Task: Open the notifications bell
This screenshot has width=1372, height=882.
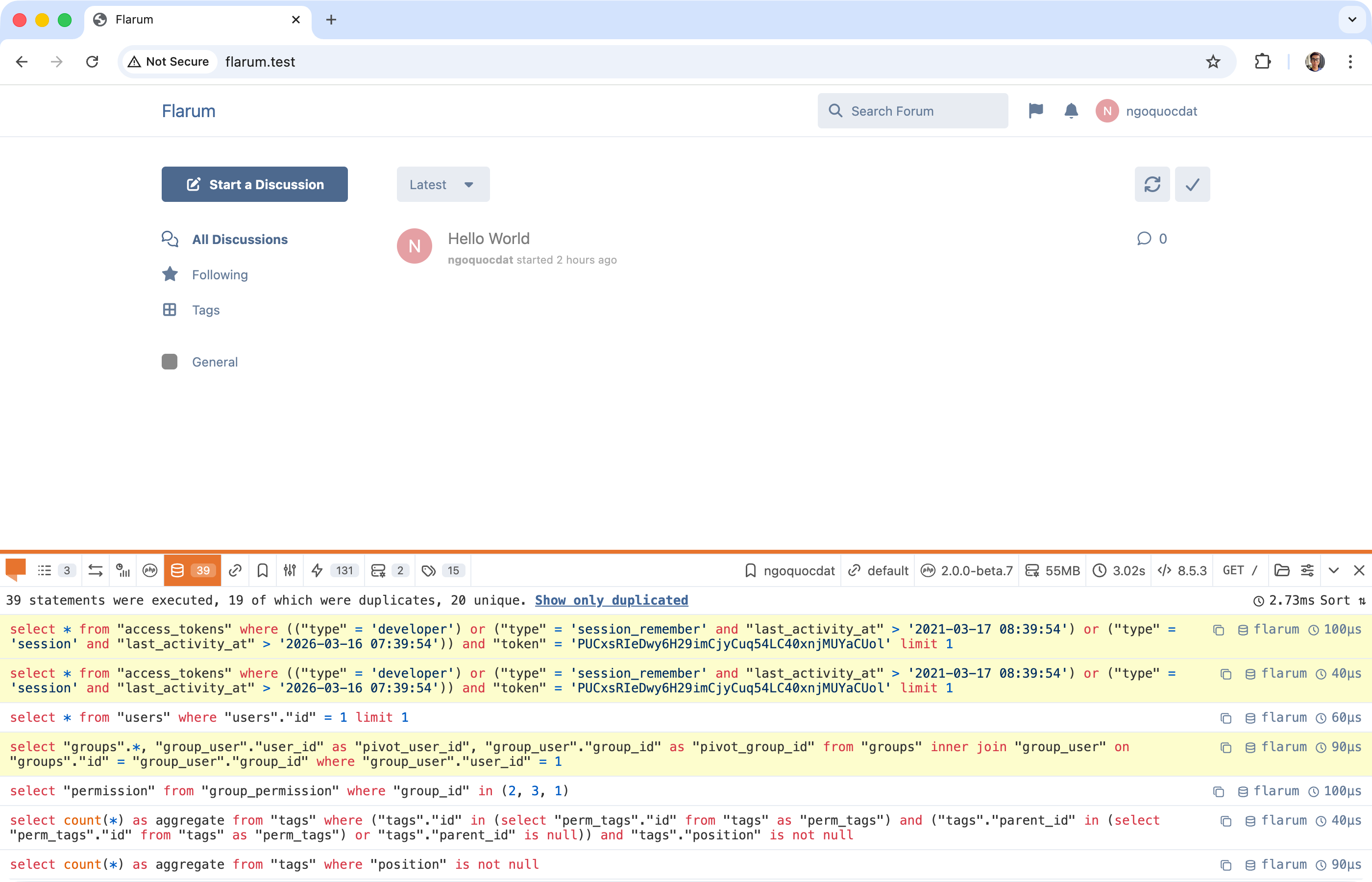Action: (x=1071, y=111)
